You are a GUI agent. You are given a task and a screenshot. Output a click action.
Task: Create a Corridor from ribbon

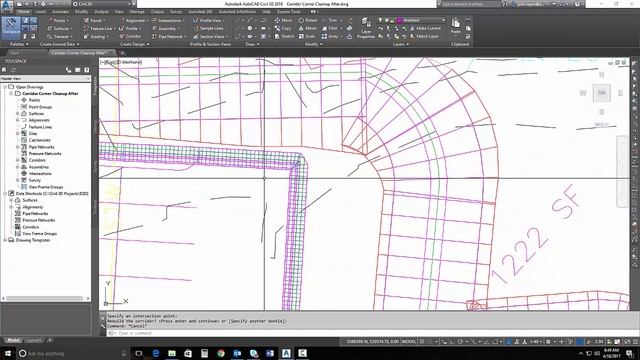(131, 36)
